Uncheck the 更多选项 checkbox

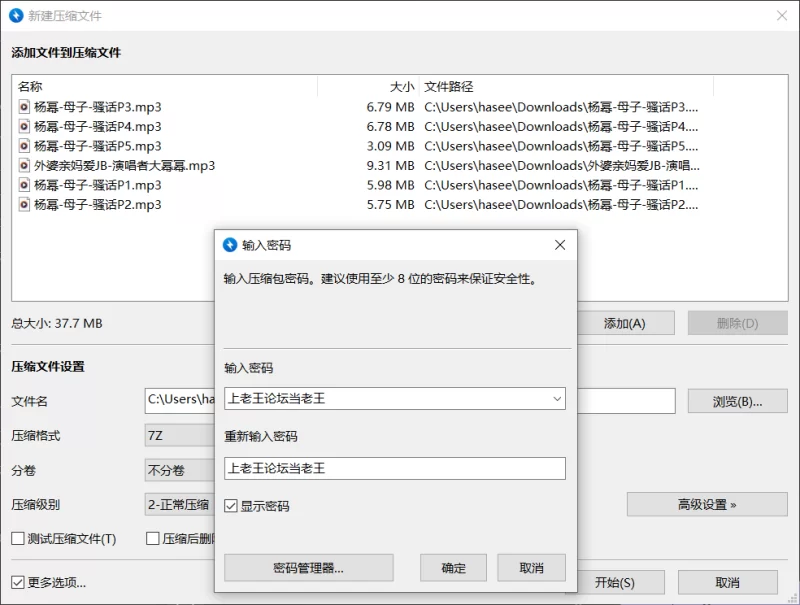point(18,582)
